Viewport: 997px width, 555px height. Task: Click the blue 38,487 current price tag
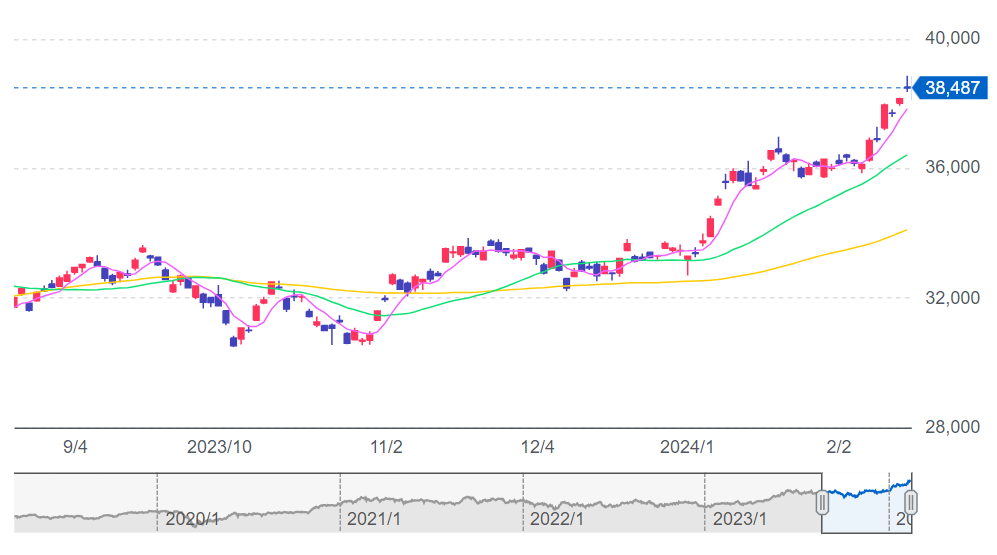pos(950,88)
